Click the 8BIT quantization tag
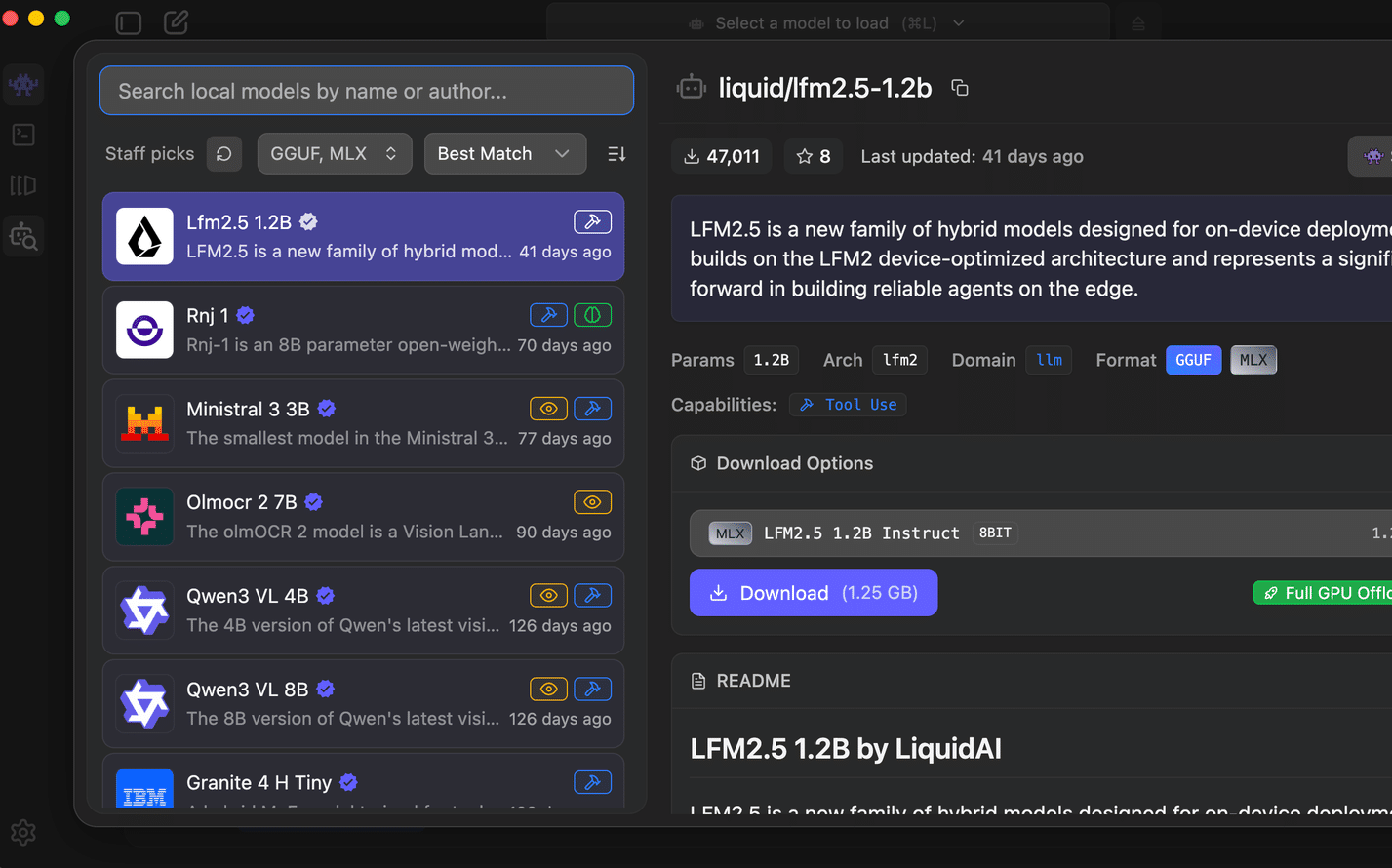 pos(995,533)
